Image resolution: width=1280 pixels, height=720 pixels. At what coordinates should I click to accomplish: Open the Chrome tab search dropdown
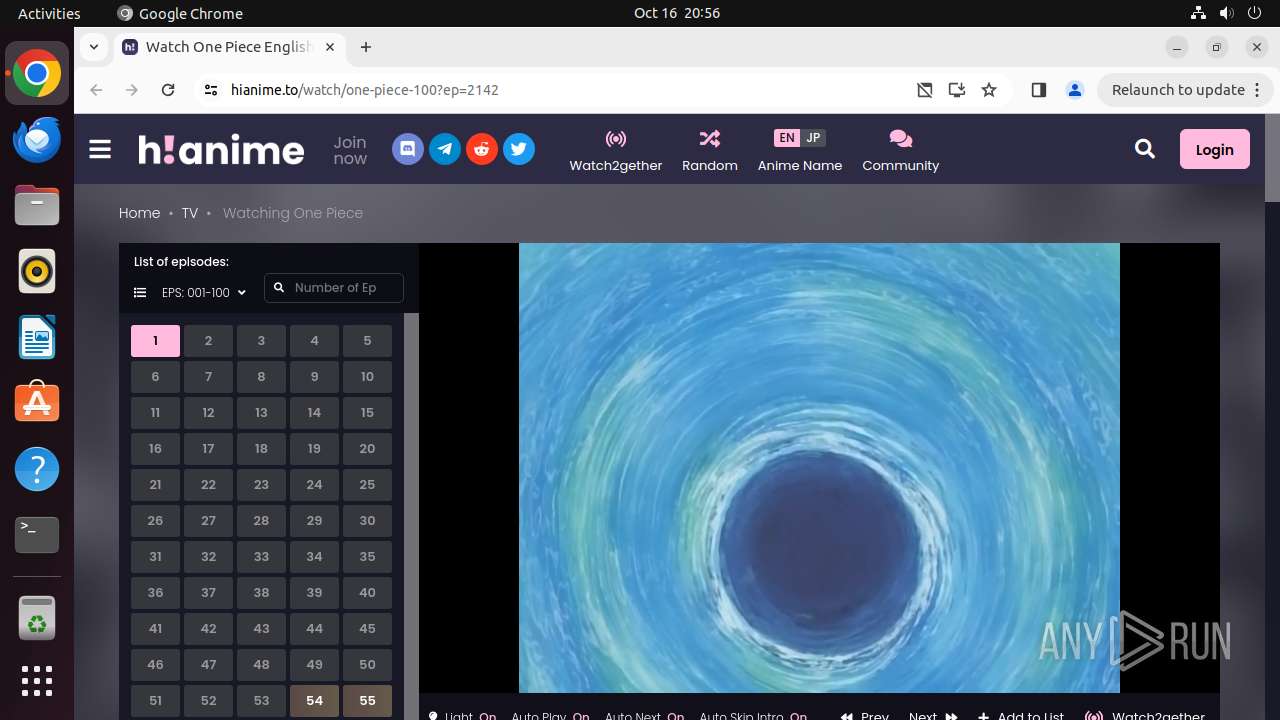[x=93, y=47]
